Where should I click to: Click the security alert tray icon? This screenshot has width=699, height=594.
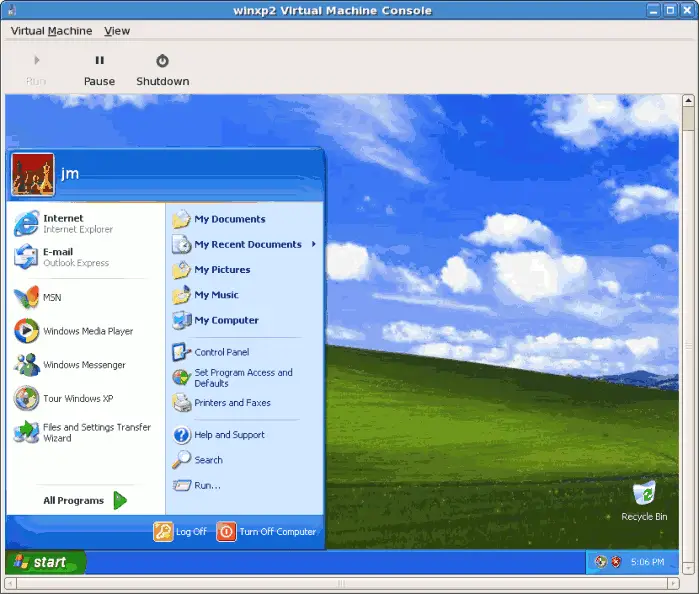(x=616, y=562)
